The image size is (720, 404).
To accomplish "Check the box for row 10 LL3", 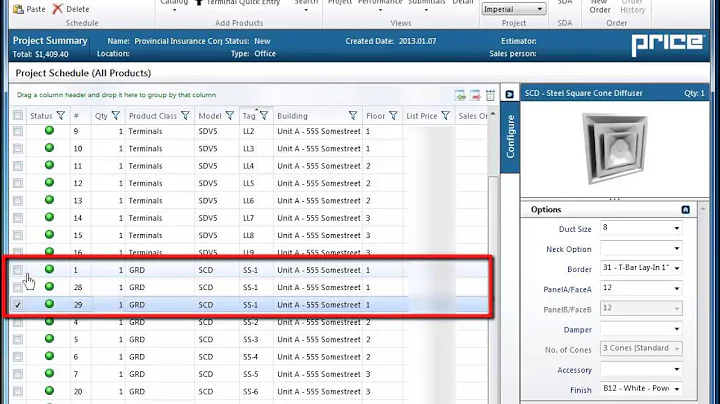I will click(17, 149).
